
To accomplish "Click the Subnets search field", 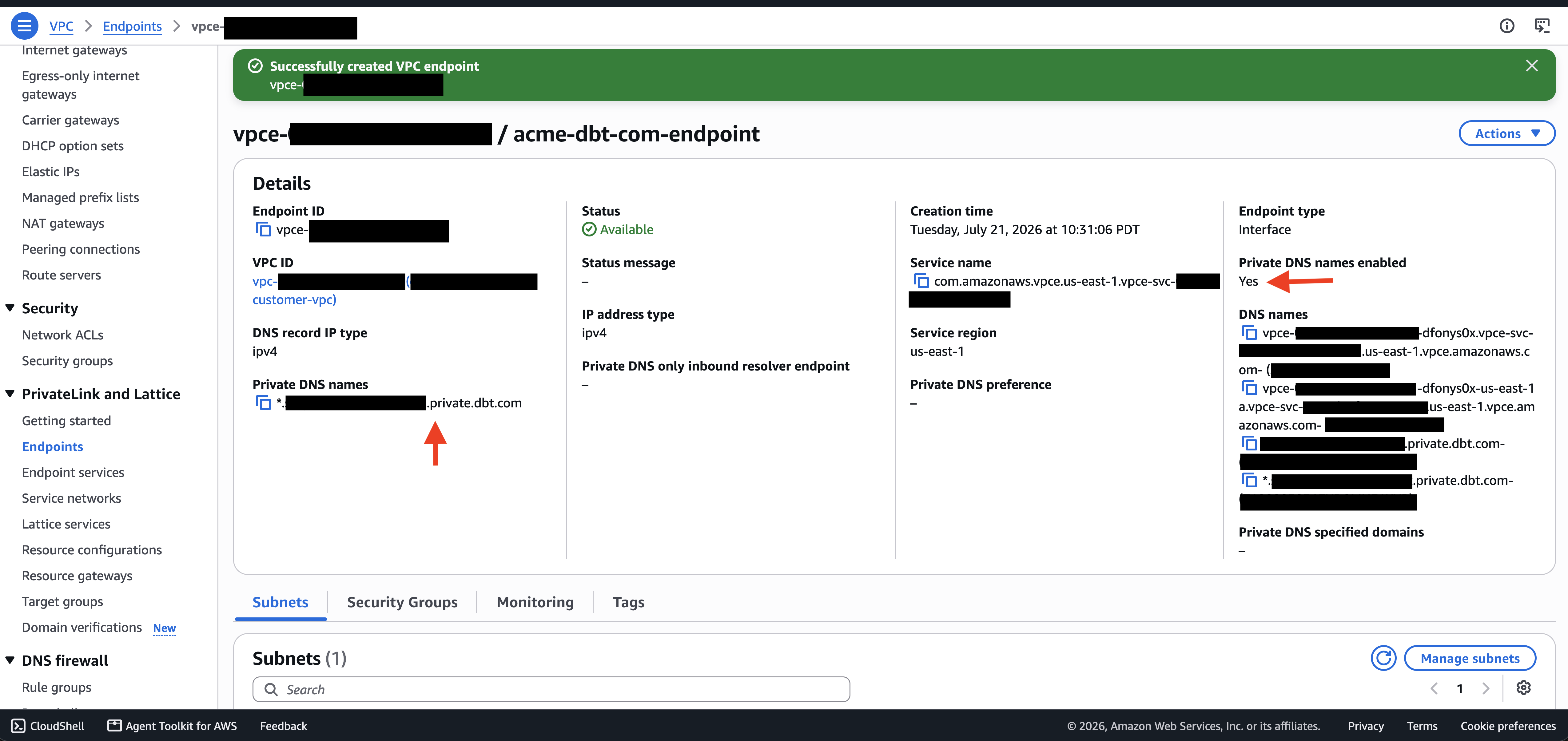I will click(x=551, y=689).
